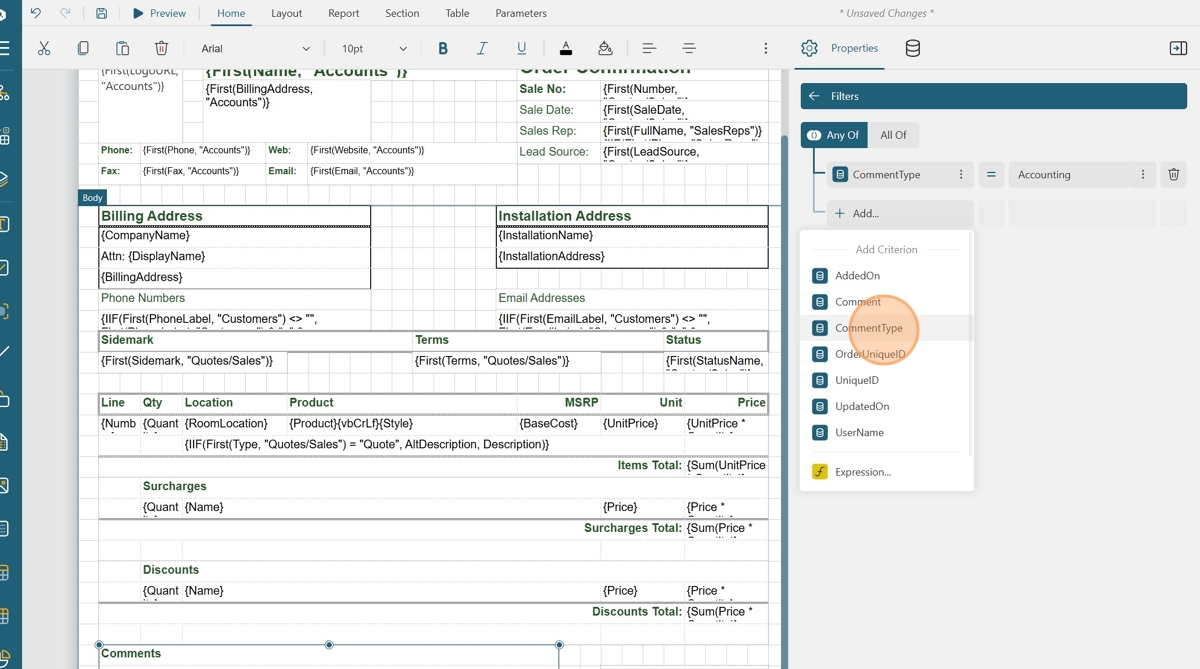Open the equals operator dropdown
Image resolution: width=1200 pixels, height=669 pixels.
tap(991, 174)
